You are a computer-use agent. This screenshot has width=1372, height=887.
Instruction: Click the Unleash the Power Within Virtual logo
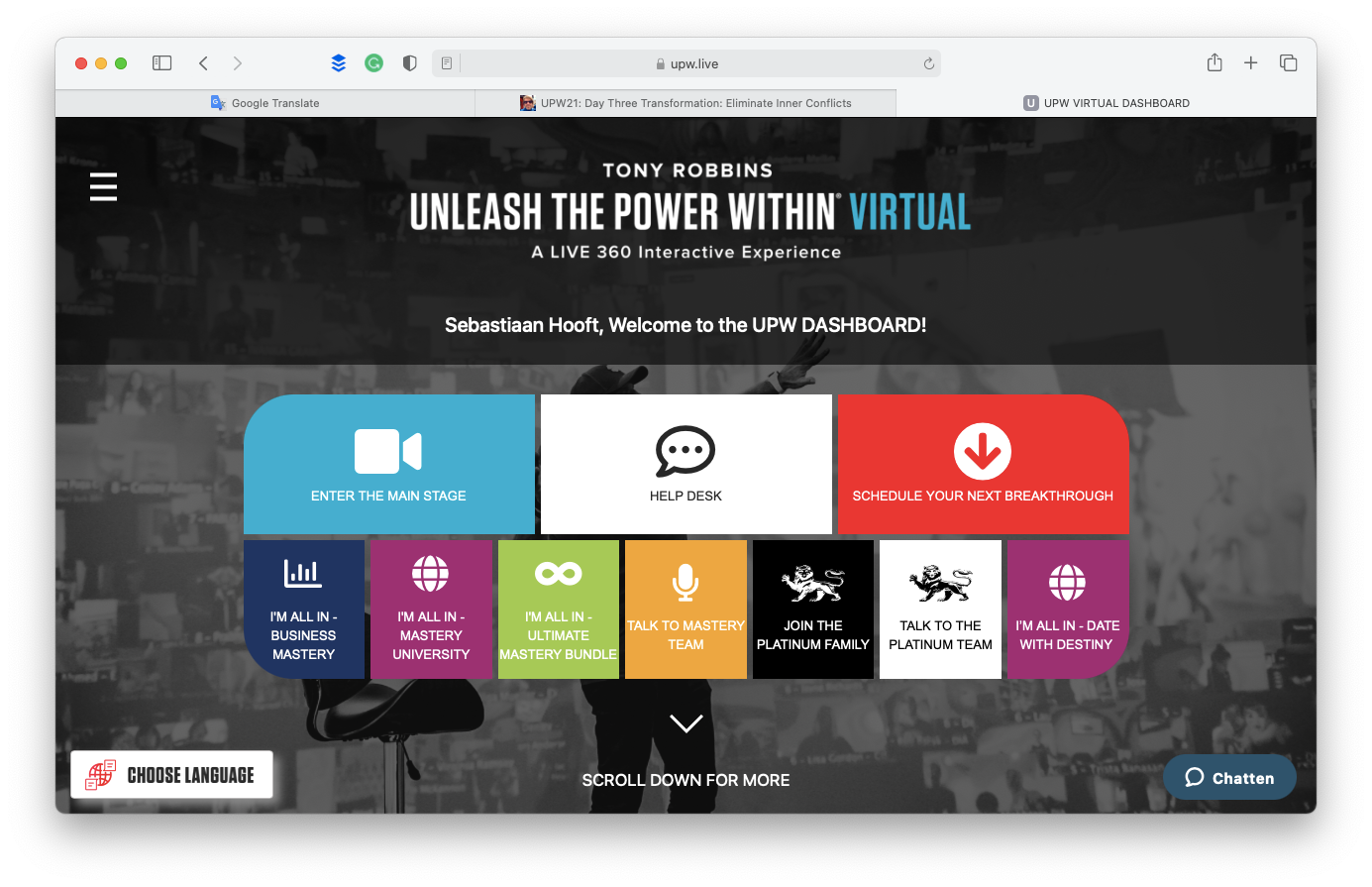[x=689, y=211]
